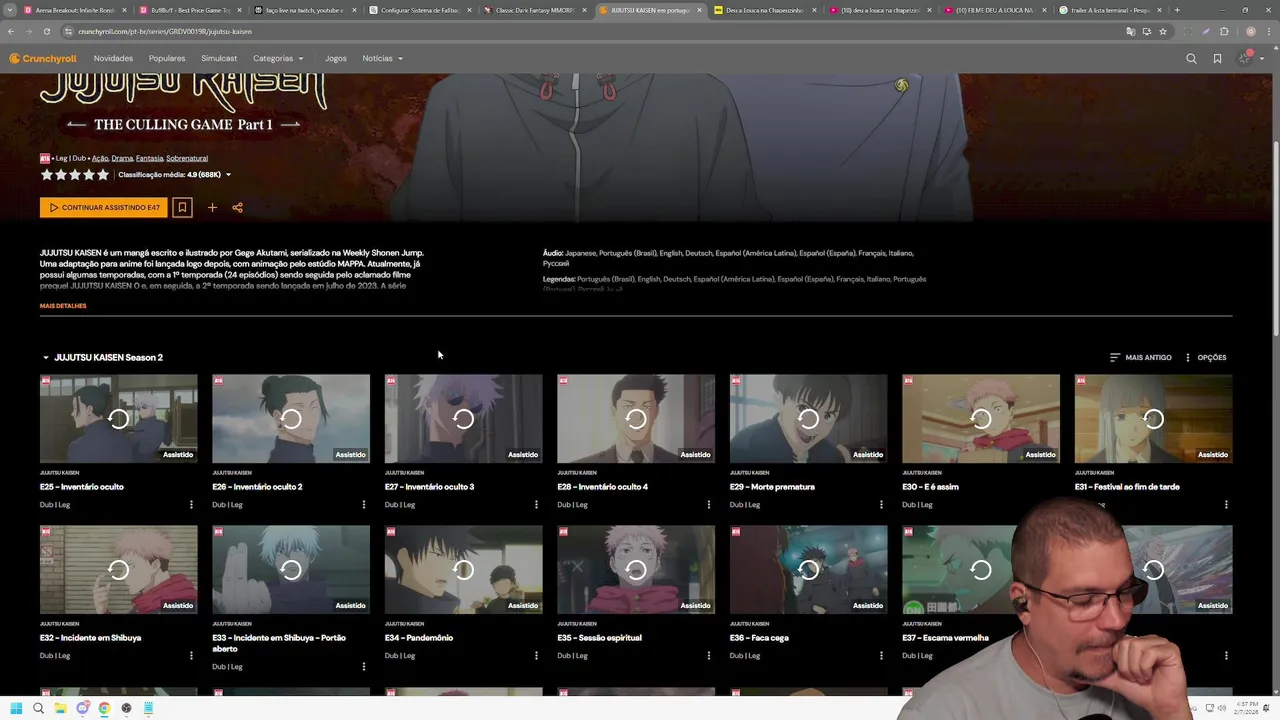Follow the Sobrenatural genre link
Image resolution: width=1280 pixels, height=720 pixels.
click(187, 158)
